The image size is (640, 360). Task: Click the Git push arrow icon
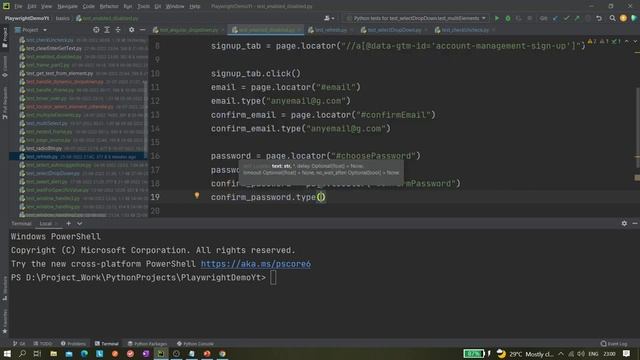pos(577,18)
